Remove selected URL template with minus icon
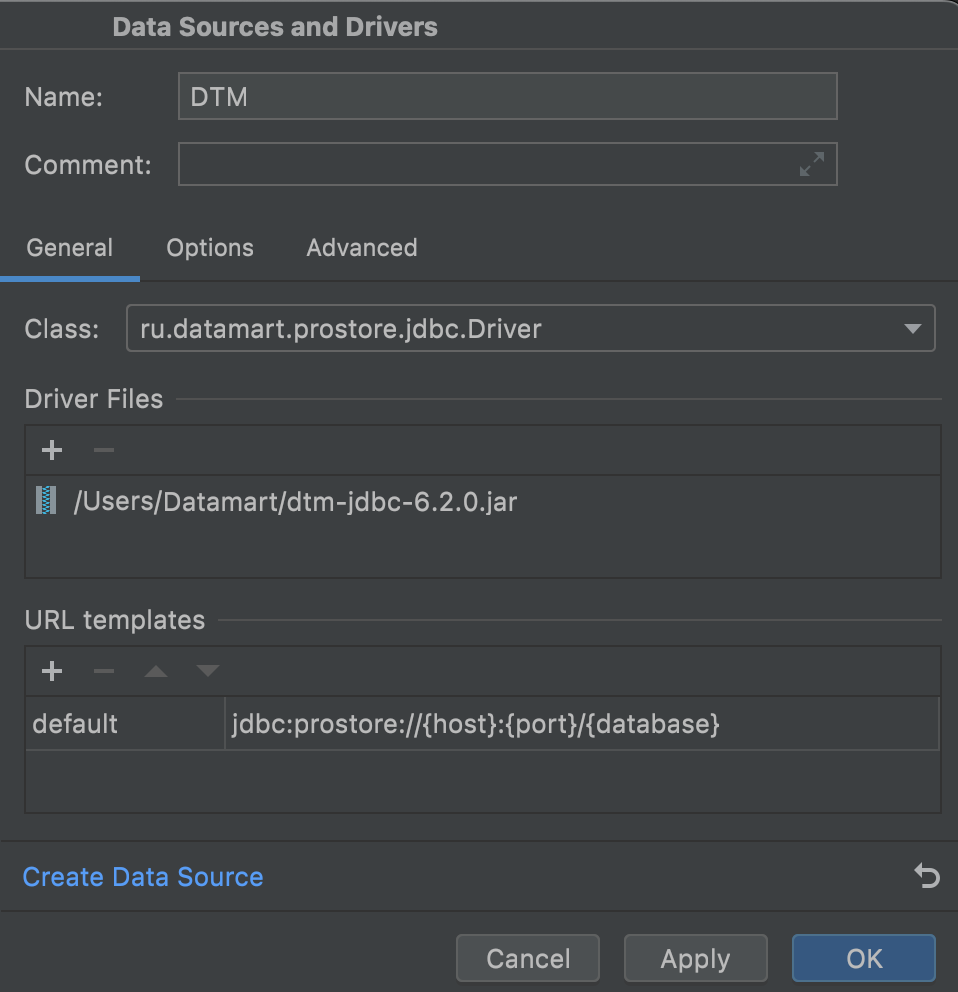The width and height of the screenshot is (958, 992). (x=104, y=671)
